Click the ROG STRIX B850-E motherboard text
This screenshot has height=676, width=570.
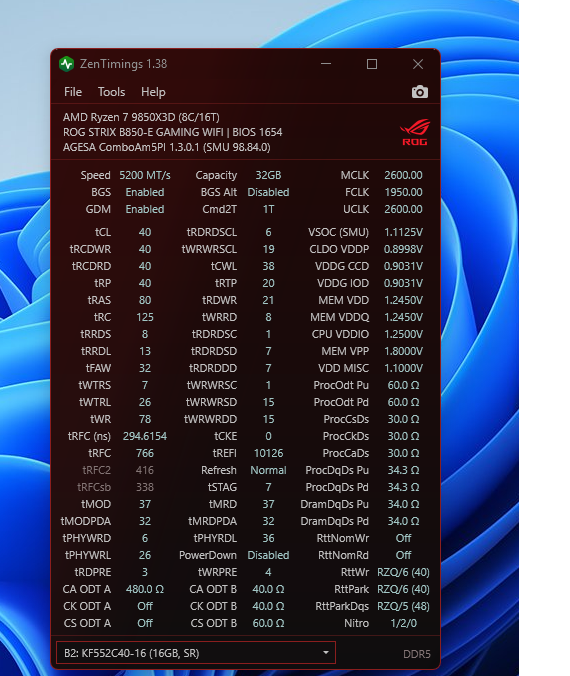172,132
